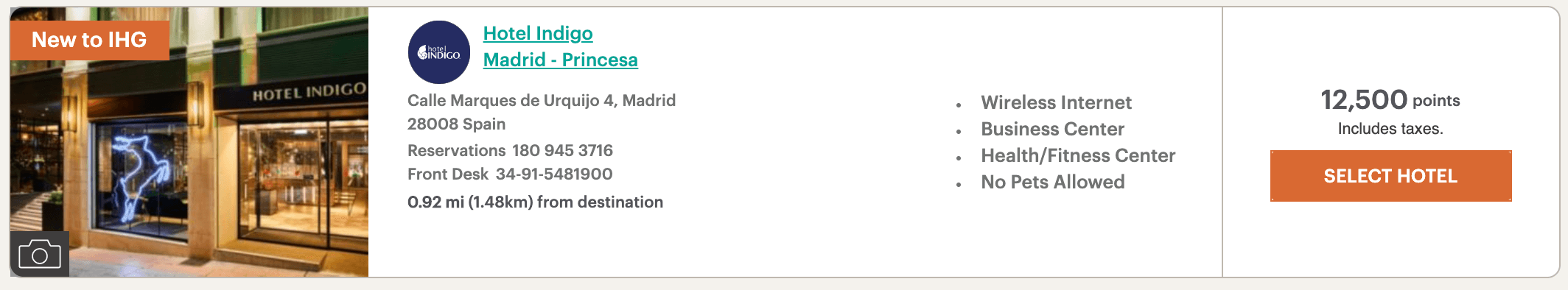Image resolution: width=1568 pixels, height=290 pixels.
Task: Click the Wireless Internet amenity
Action: [1056, 102]
